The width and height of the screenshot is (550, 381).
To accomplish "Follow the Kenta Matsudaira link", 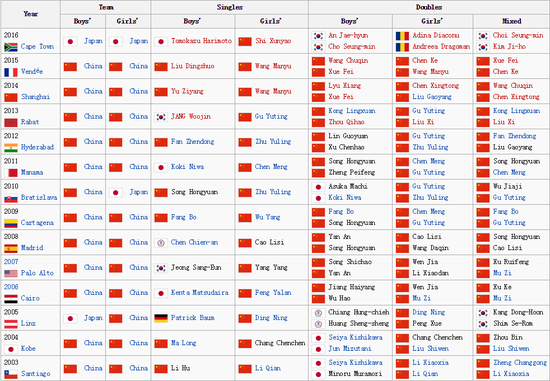I will click(x=200, y=292).
